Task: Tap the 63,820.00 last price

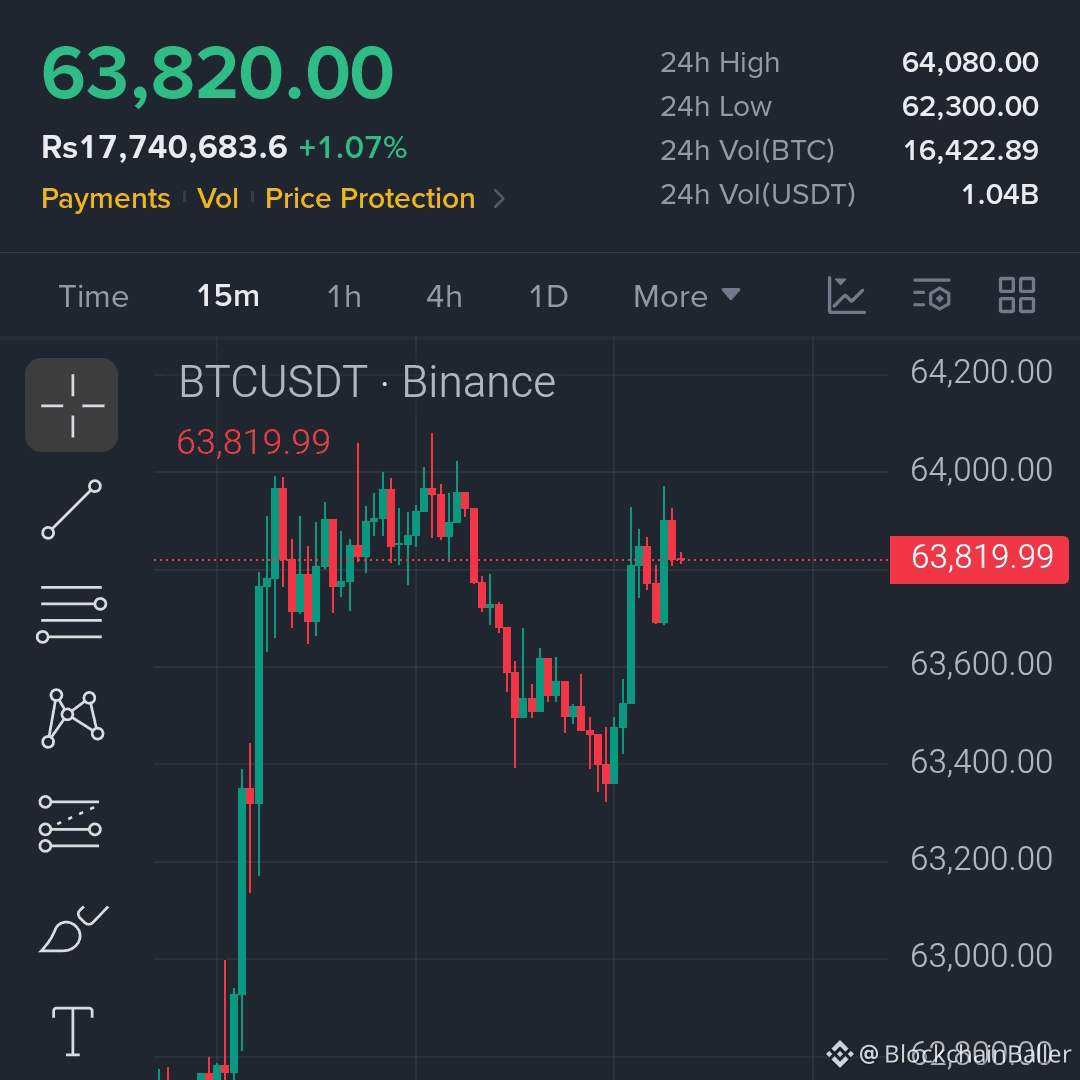Action: [217, 73]
